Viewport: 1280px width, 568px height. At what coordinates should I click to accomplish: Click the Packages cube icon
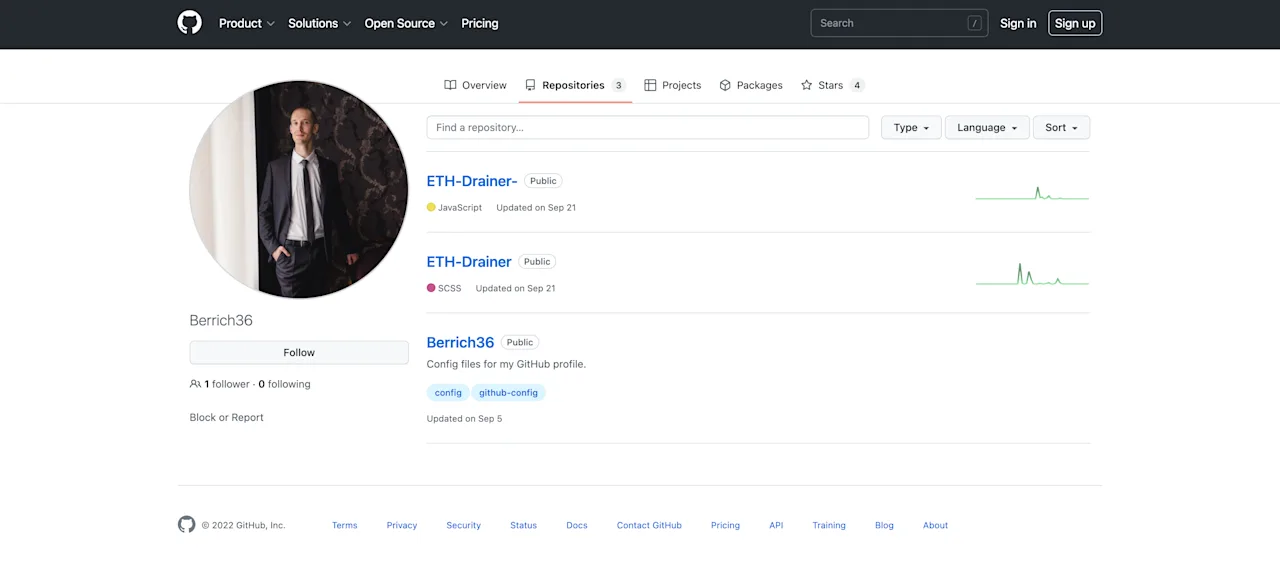coord(725,85)
